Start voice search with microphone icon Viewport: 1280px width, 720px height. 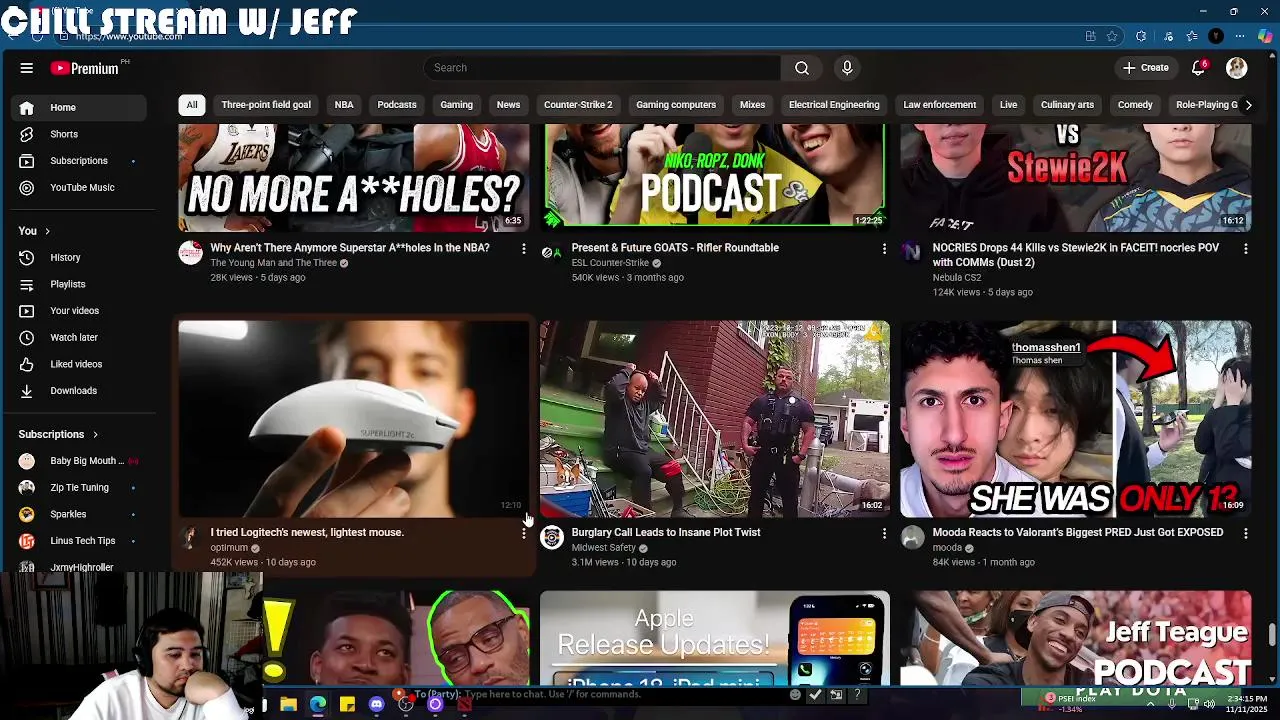click(847, 68)
